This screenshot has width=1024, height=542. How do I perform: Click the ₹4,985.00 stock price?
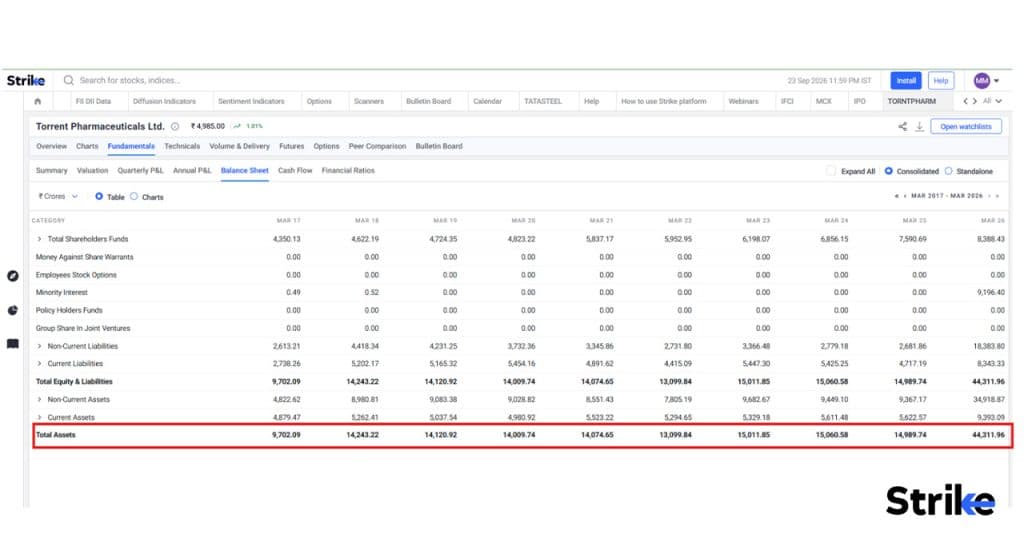point(208,126)
